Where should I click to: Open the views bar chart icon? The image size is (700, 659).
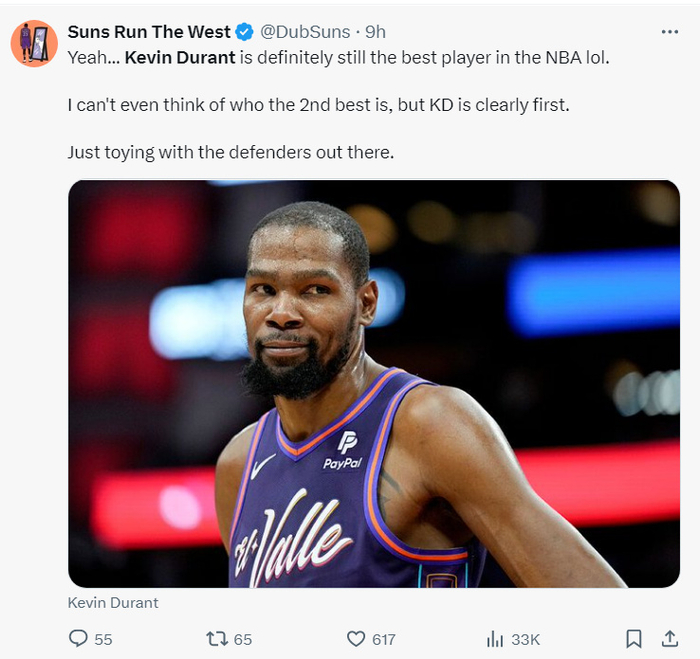point(494,638)
